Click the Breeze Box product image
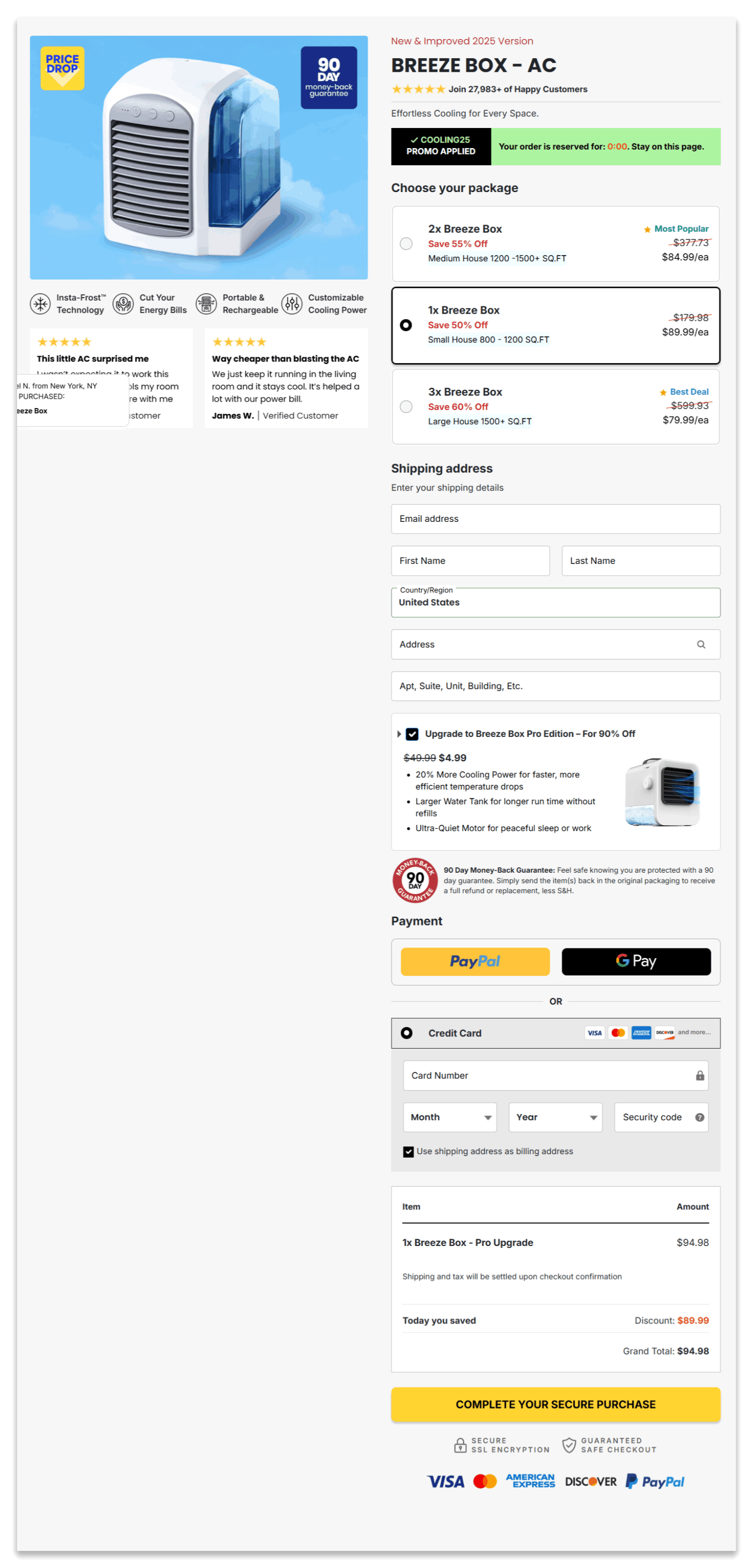Viewport: 753px width, 1568px height. tap(198, 157)
